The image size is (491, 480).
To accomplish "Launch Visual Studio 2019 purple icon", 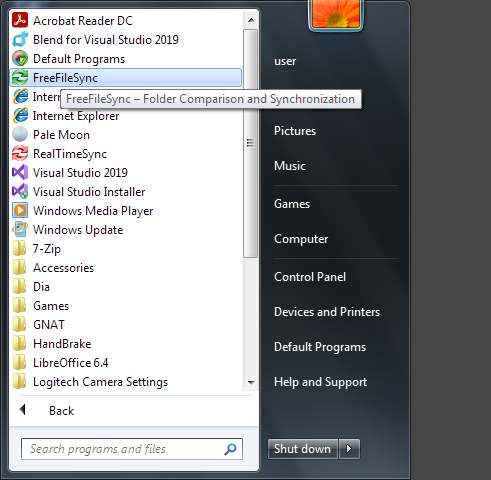I will point(20,173).
